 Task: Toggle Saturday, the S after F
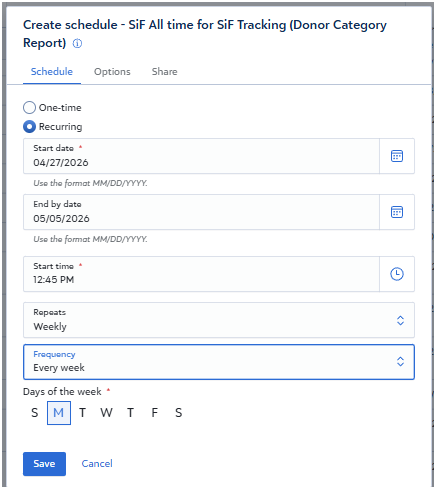point(178,413)
